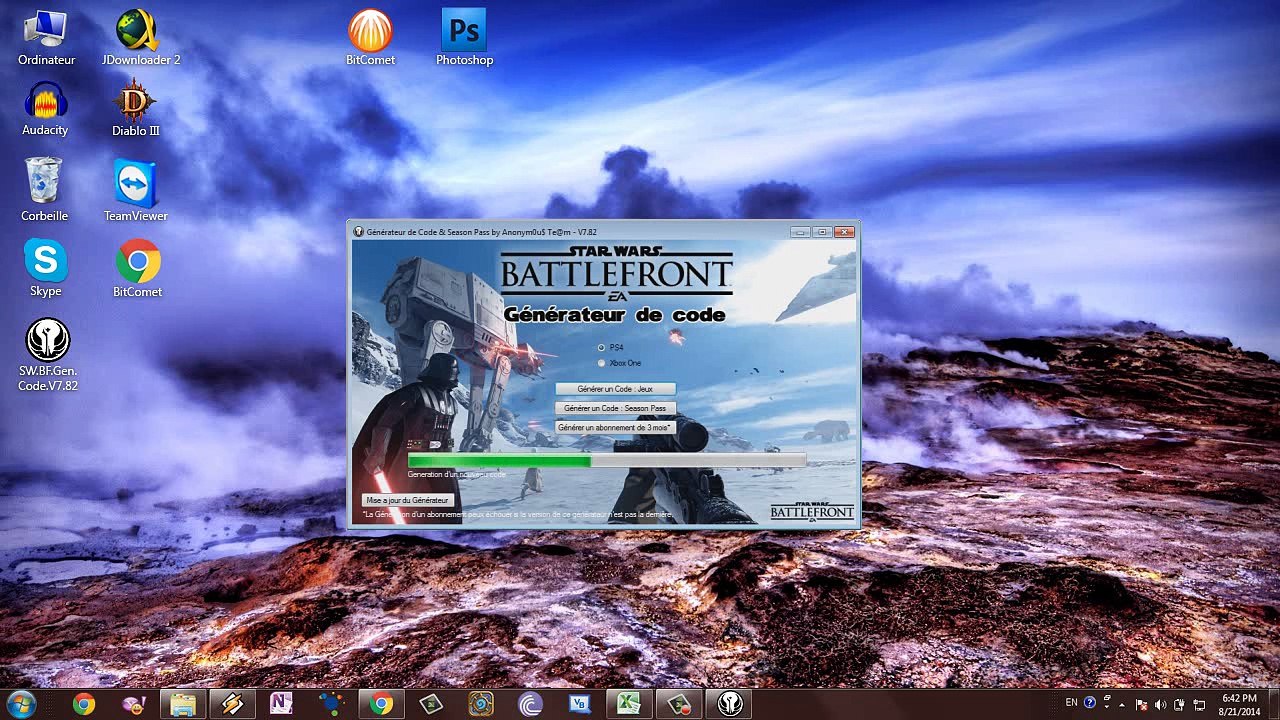Open the Windows Start menu
The width and height of the screenshot is (1280, 720).
(x=20, y=704)
